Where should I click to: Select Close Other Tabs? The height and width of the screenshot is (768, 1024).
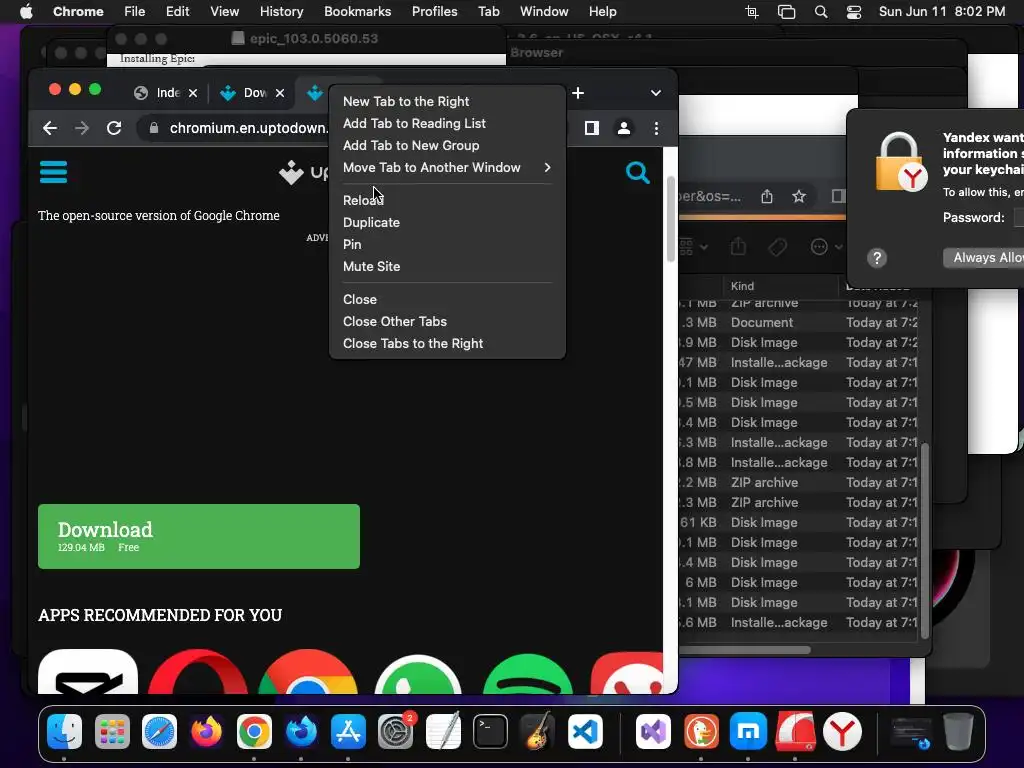click(447, 321)
